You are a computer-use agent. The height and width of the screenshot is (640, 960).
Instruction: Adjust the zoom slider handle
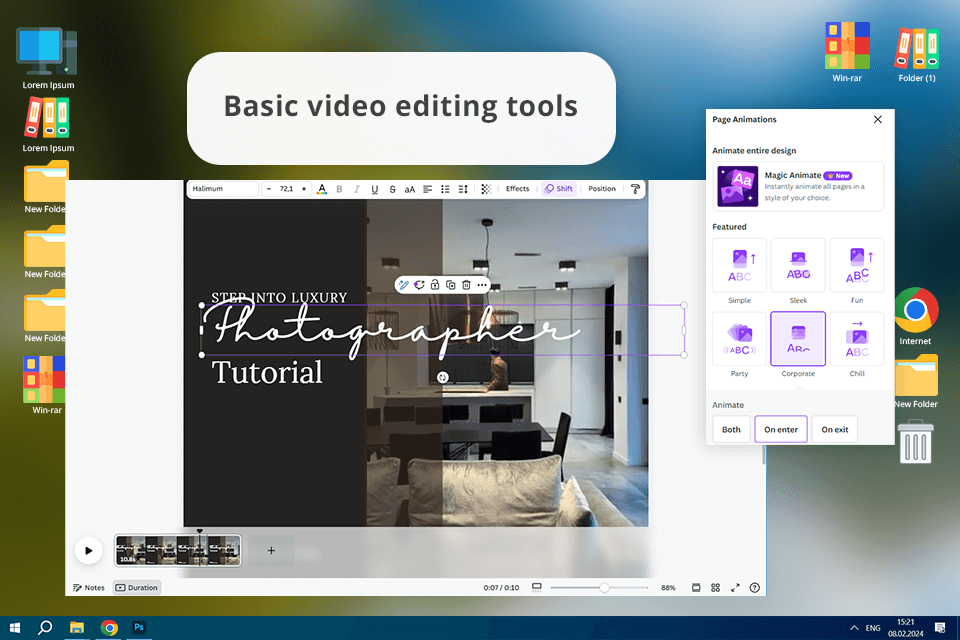604,587
